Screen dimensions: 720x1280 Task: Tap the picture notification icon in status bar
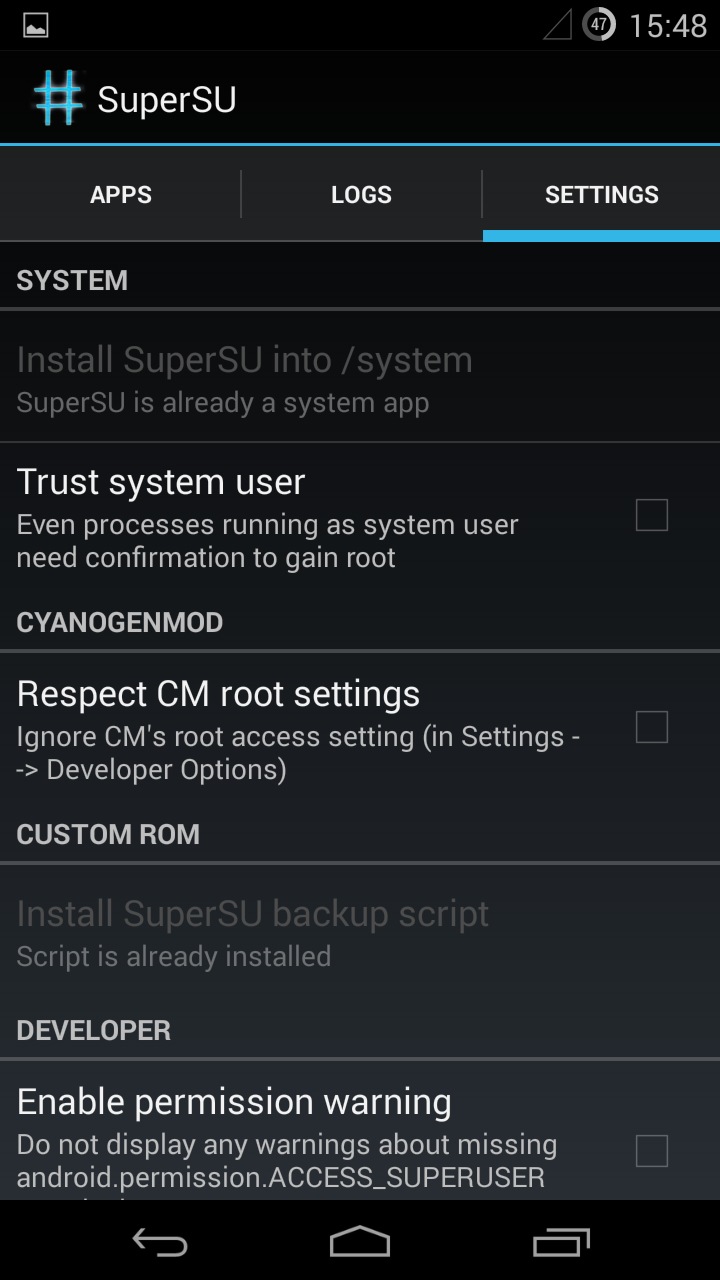click(x=36, y=26)
